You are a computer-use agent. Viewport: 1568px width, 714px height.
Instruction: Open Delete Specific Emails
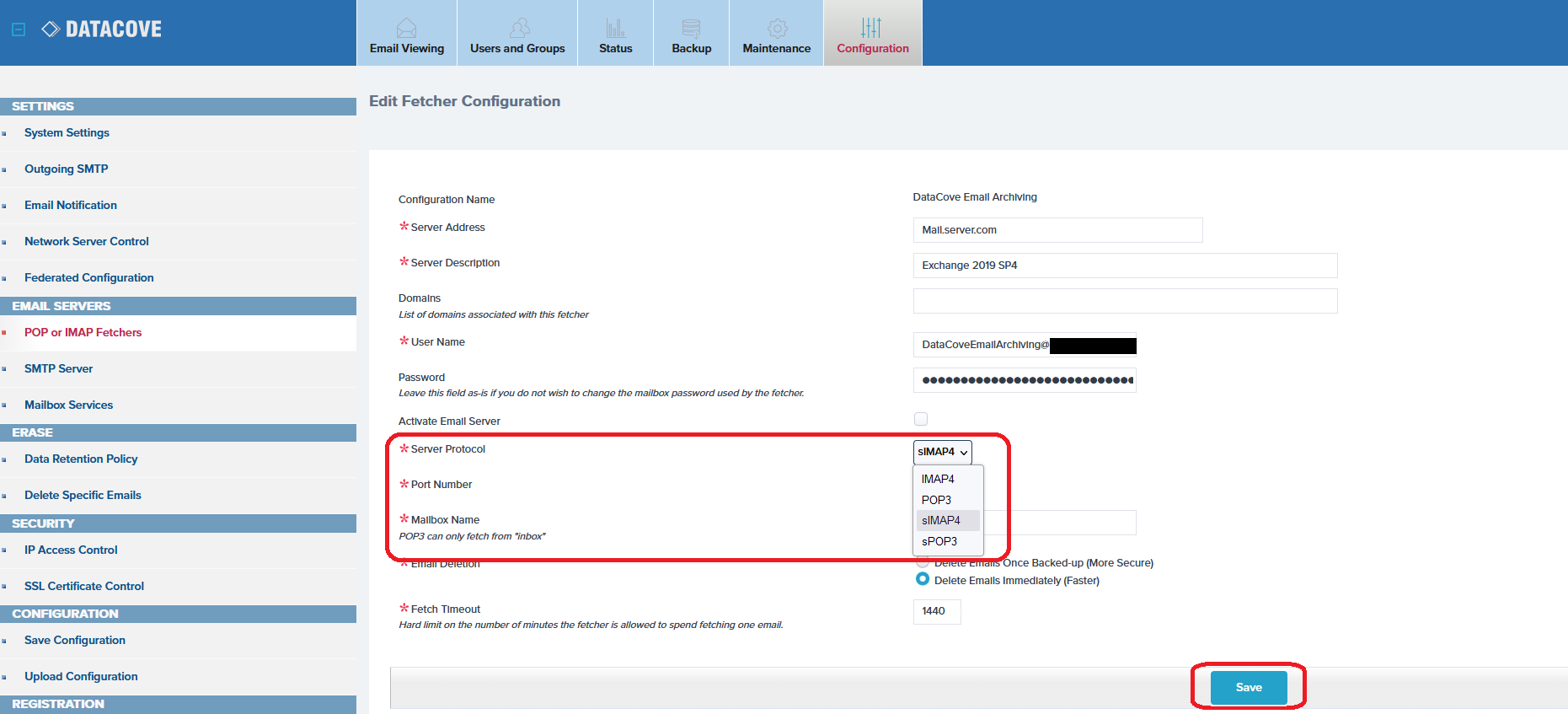coord(83,496)
